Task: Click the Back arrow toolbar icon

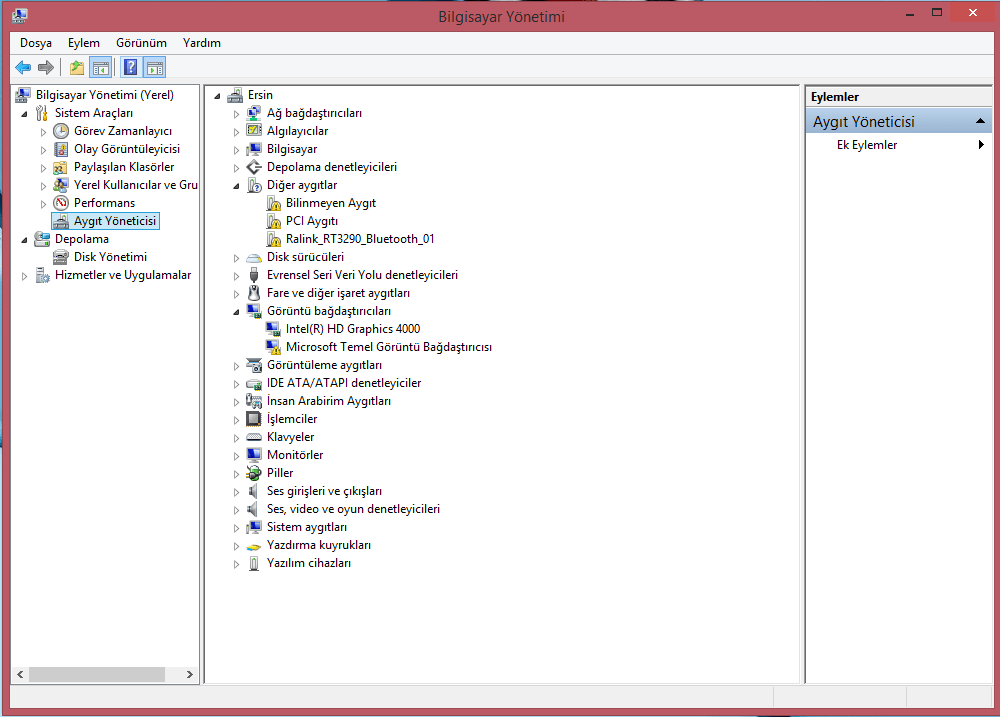Action: click(23, 67)
